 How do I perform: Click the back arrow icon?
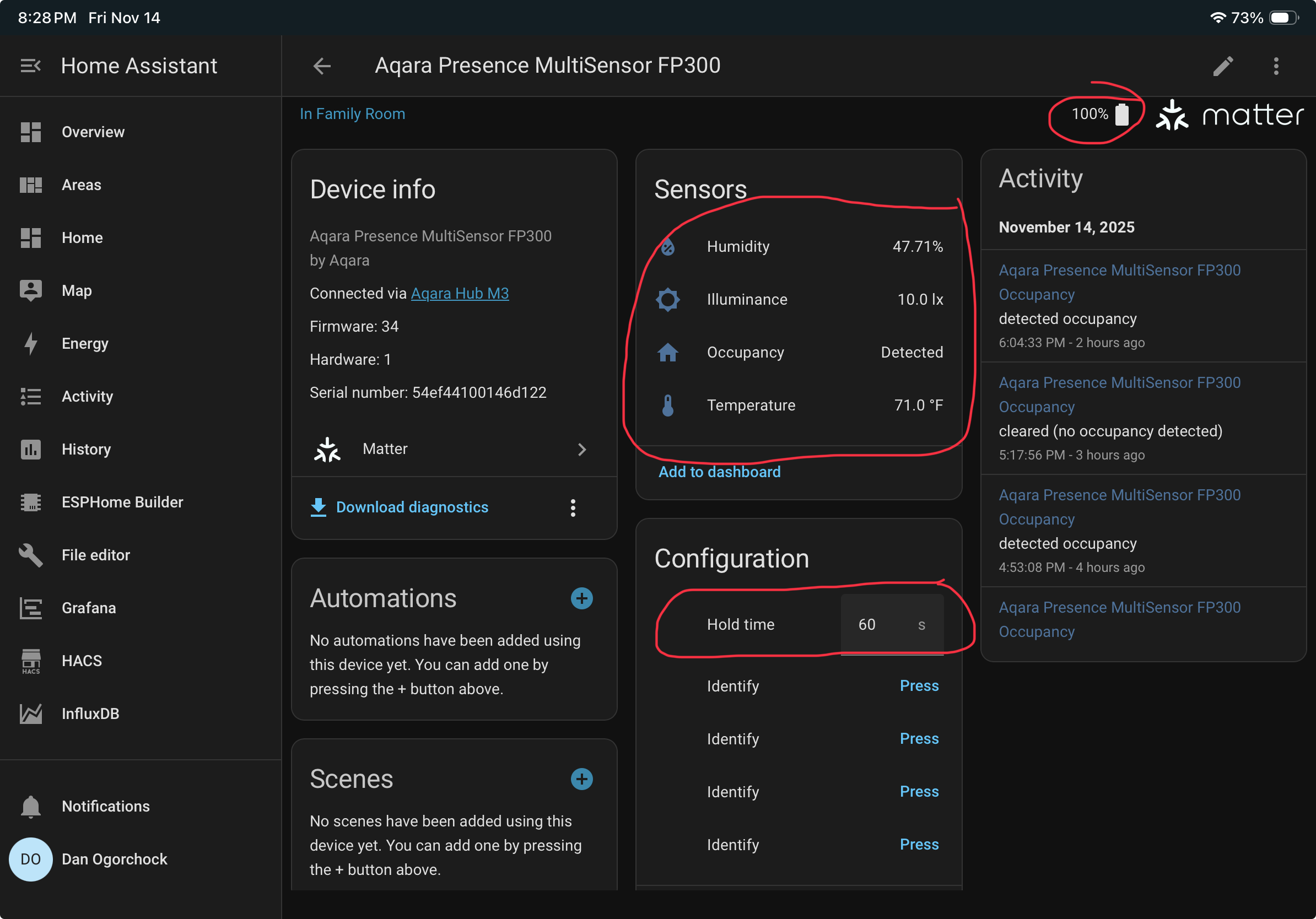click(x=321, y=66)
